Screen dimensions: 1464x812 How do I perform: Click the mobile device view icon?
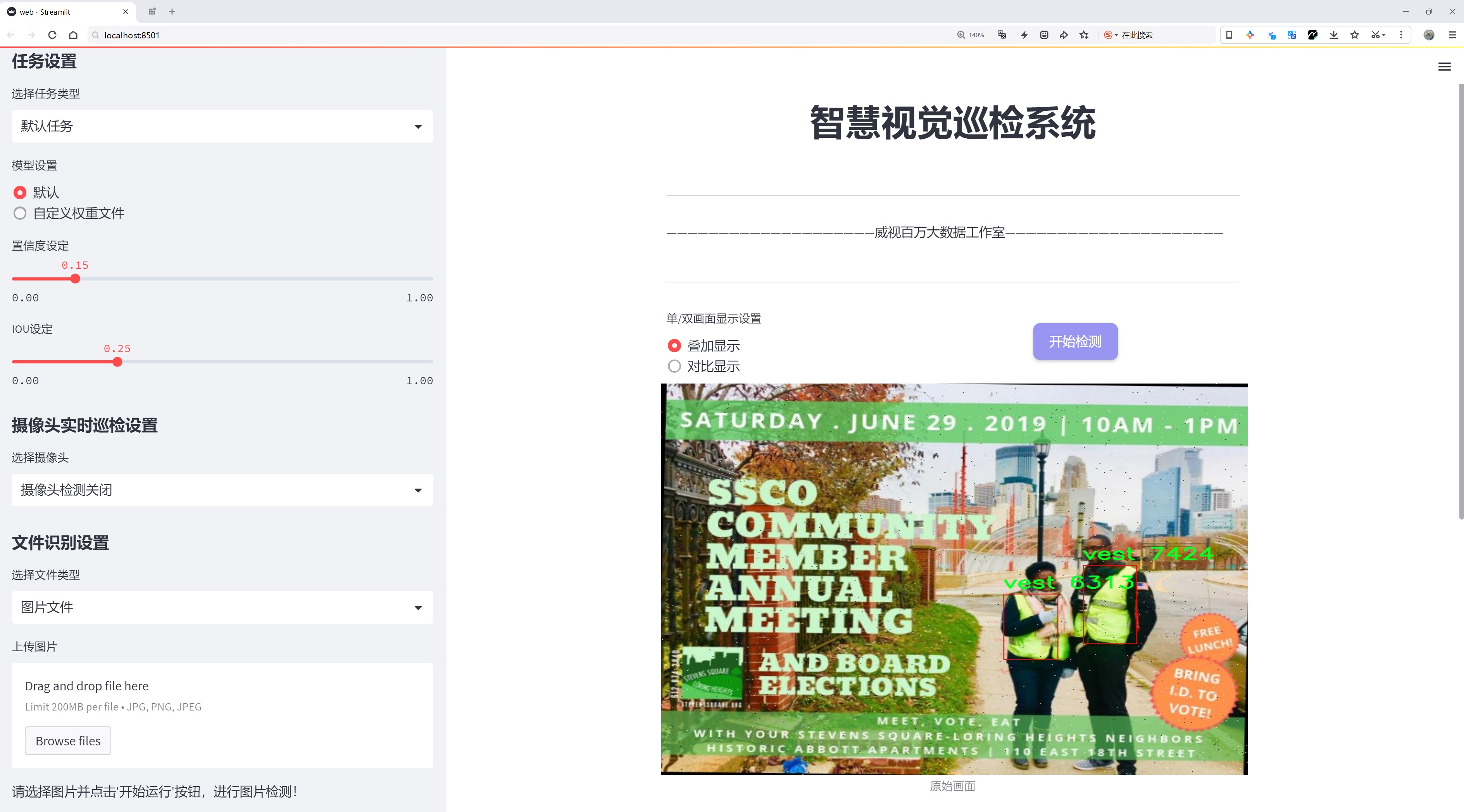tap(1229, 35)
